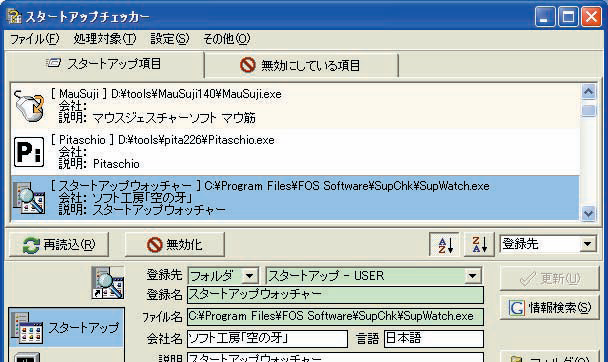
Task: Open the 設定(S) menu
Action: click(169, 39)
